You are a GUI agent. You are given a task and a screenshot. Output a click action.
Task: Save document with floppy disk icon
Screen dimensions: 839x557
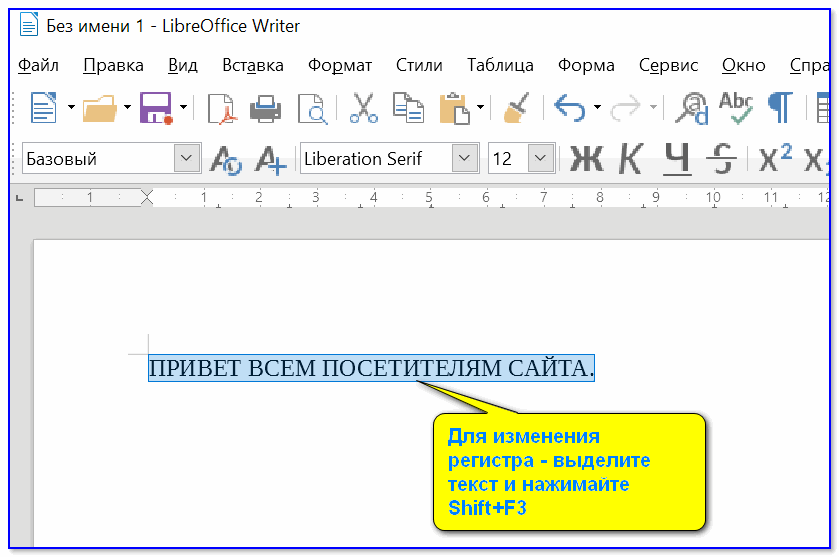click(156, 107)
